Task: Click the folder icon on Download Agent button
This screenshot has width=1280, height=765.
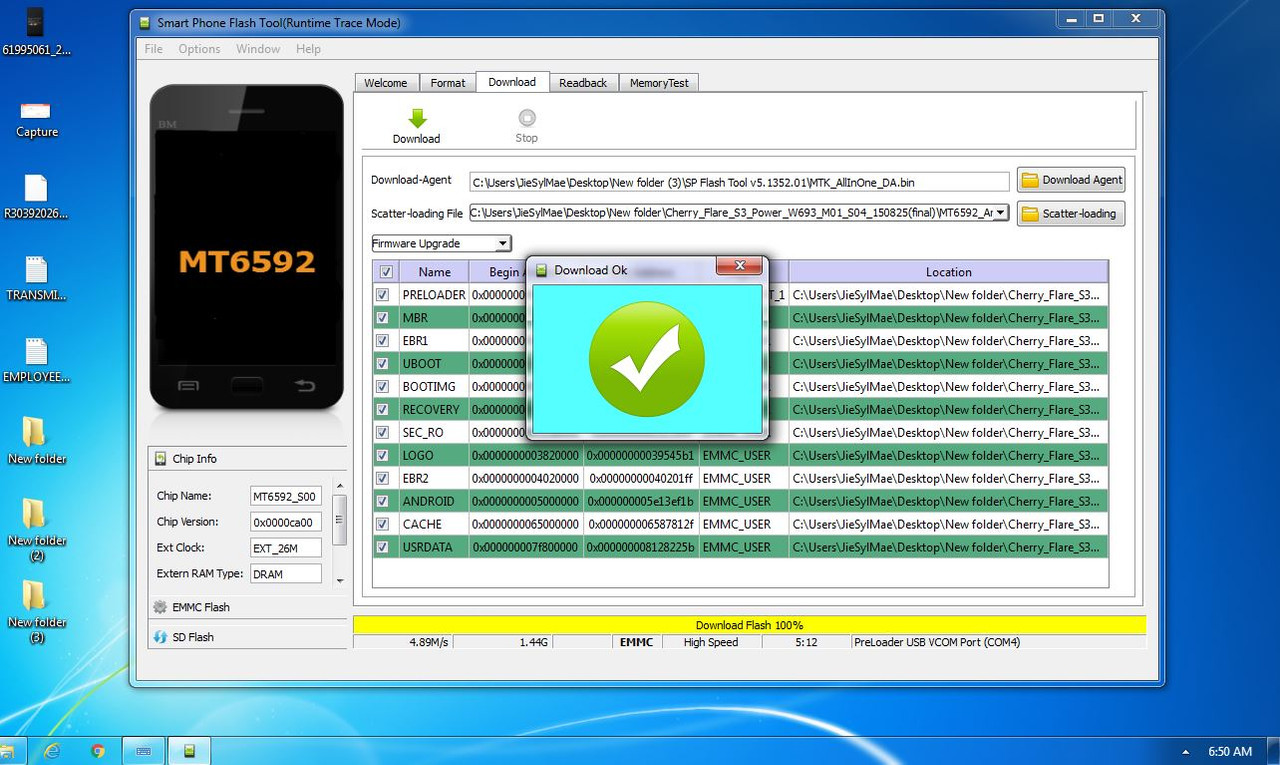Action: [x=1029, y=180]
